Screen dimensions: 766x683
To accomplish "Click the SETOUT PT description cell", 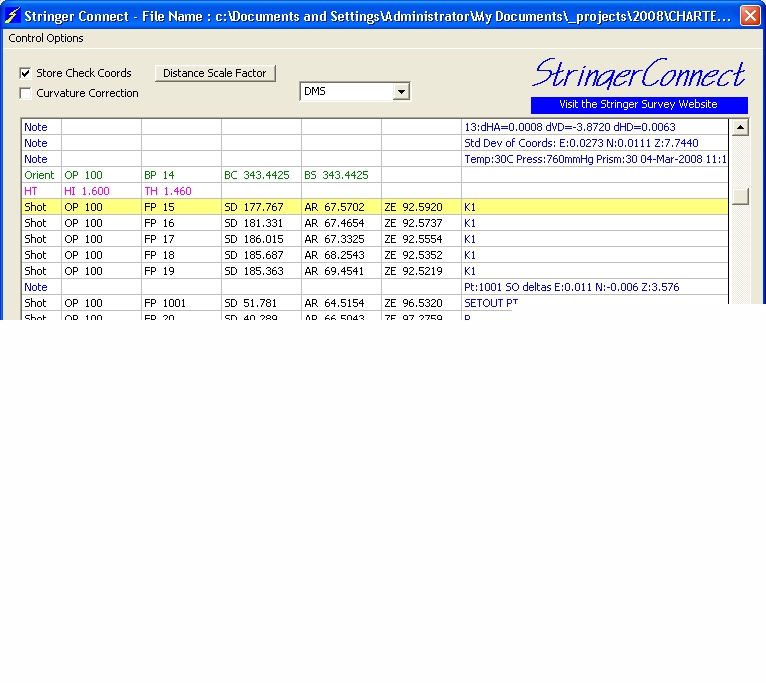I will tap(595, 303).
